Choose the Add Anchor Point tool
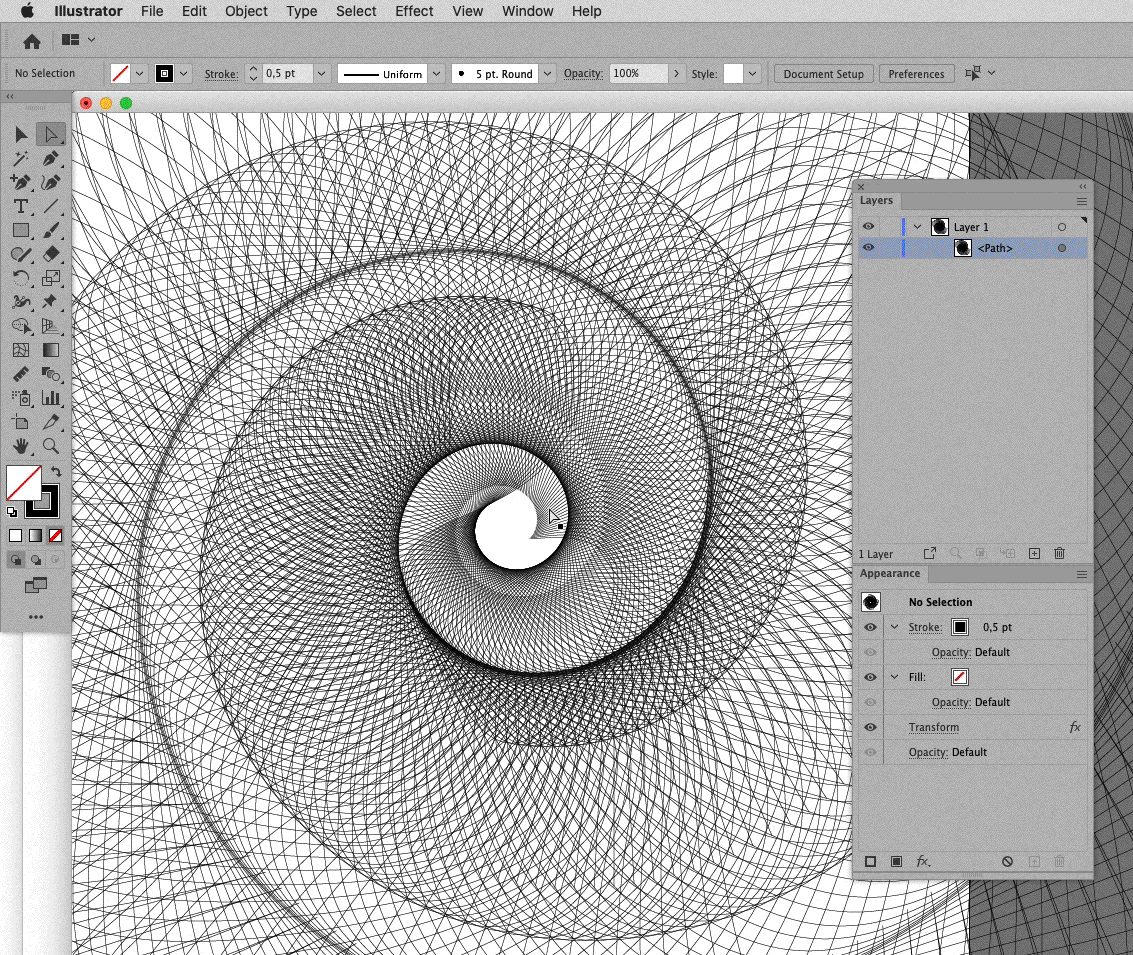The height and width of the screenshot is (955, 1133). click(x=21, y=183)
